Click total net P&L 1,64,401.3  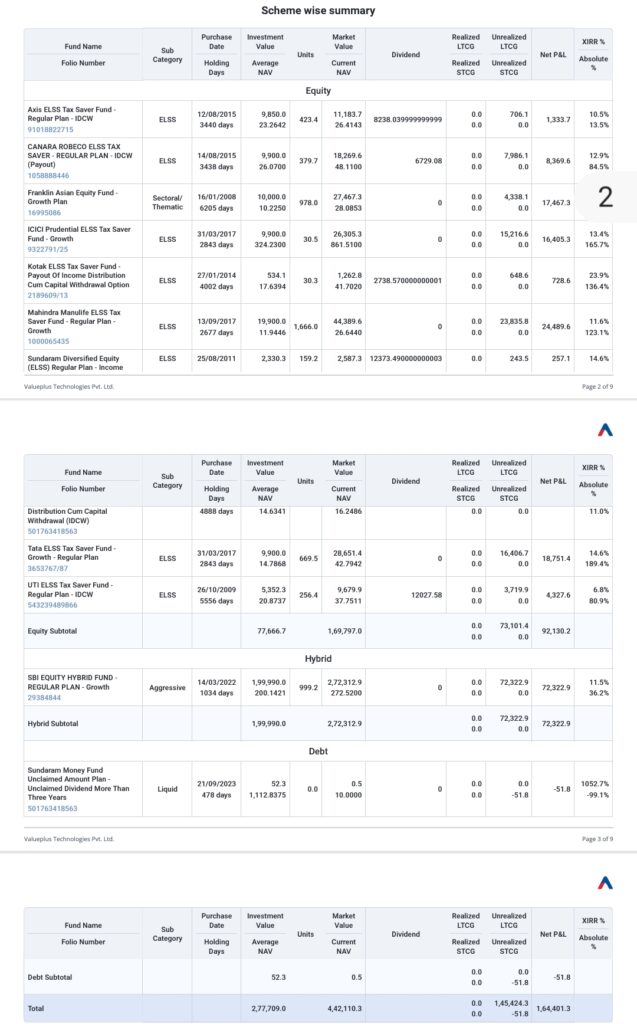pos(553,1009)
